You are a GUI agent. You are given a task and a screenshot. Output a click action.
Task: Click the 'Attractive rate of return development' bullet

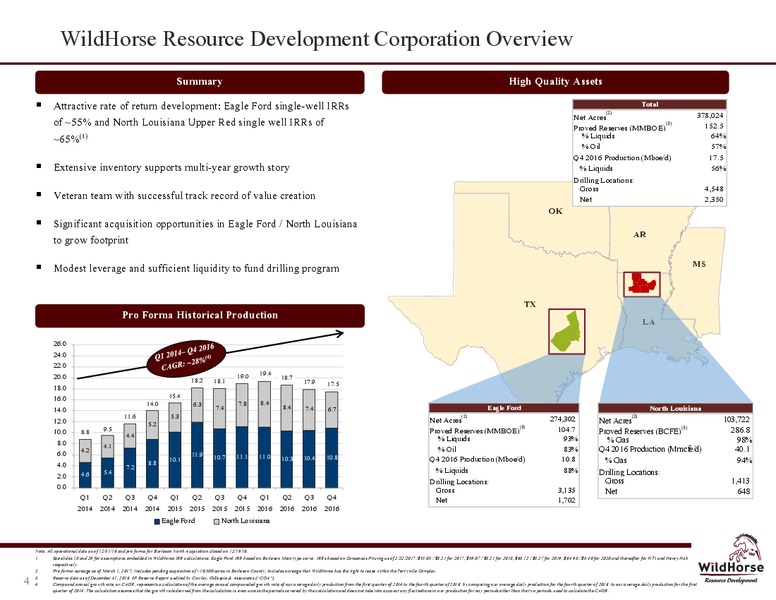pyautogui.click(x=202, y=122)
